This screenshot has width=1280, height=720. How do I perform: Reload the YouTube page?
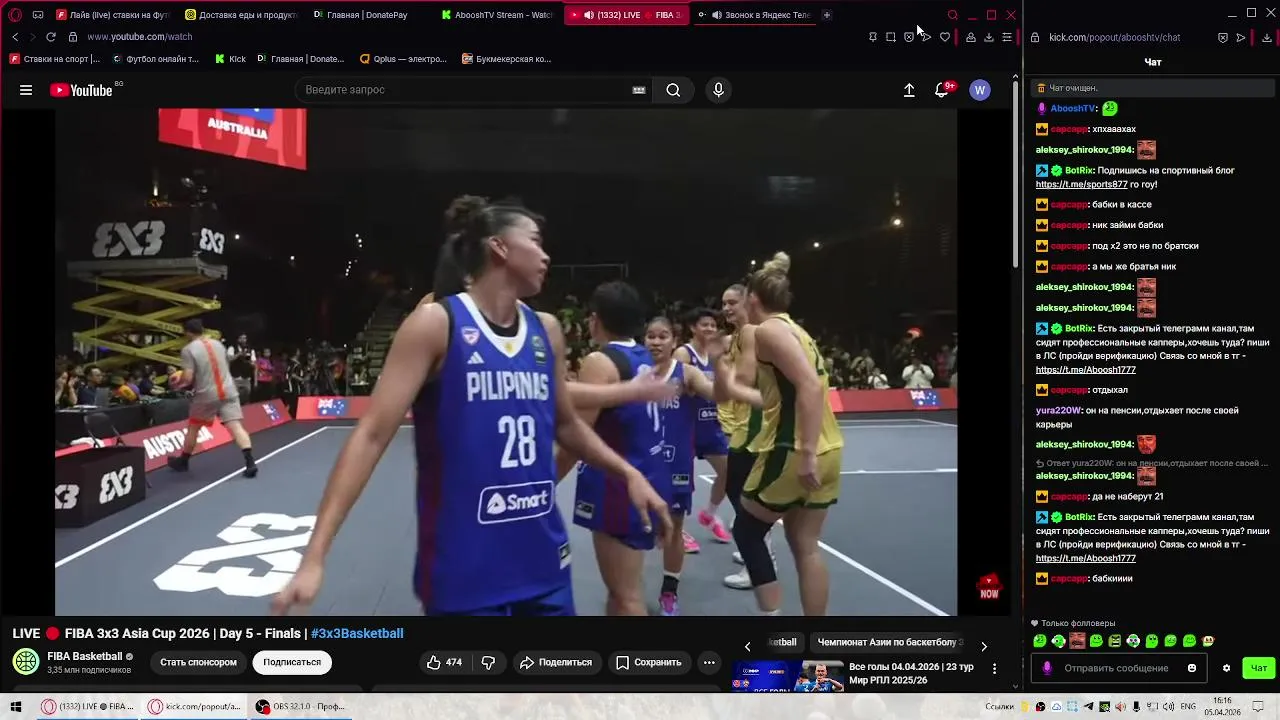[x=50, y=37]
